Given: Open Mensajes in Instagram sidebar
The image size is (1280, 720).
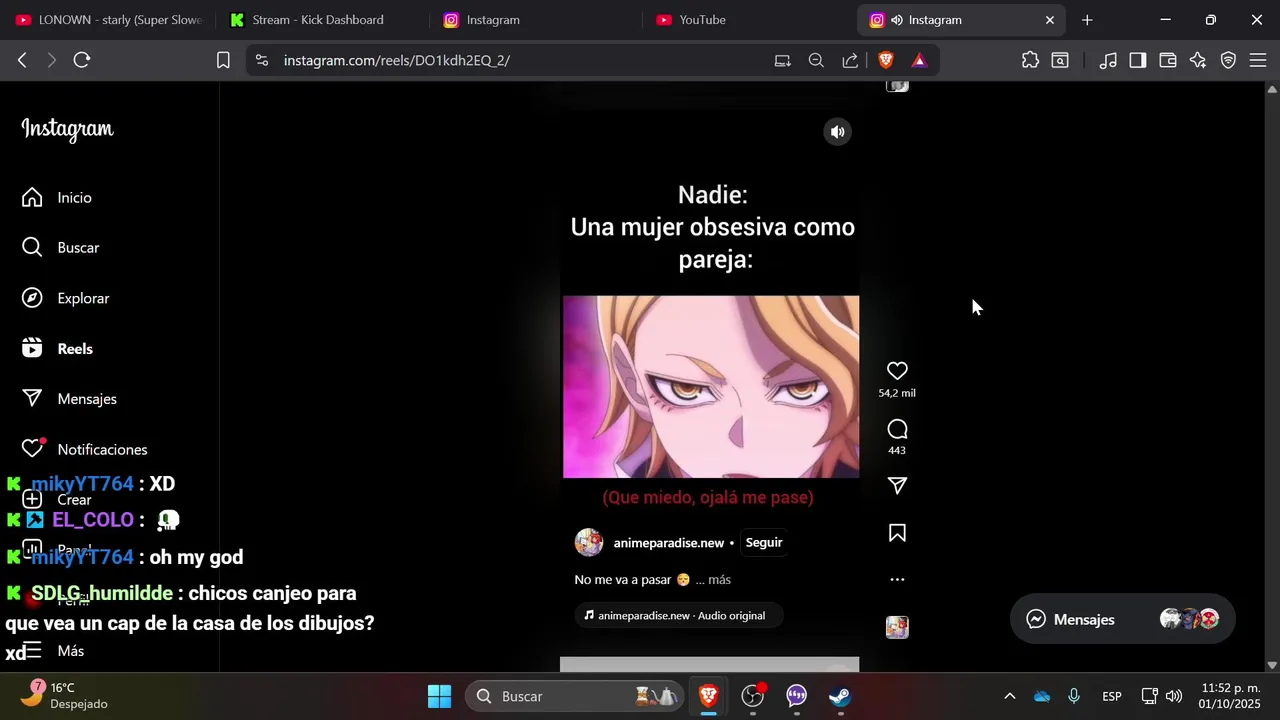Looking at the screenshot, I should pos(70,399).
